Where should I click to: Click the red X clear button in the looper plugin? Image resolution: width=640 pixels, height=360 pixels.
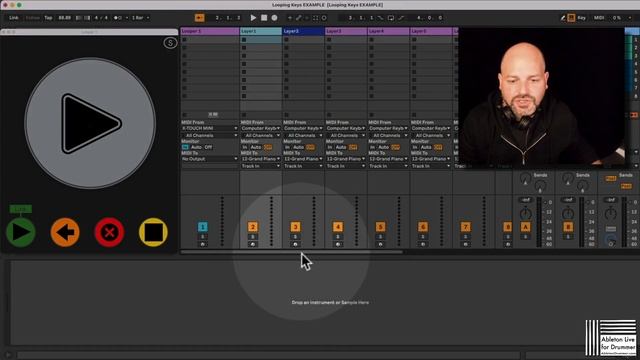coord(109,232)
